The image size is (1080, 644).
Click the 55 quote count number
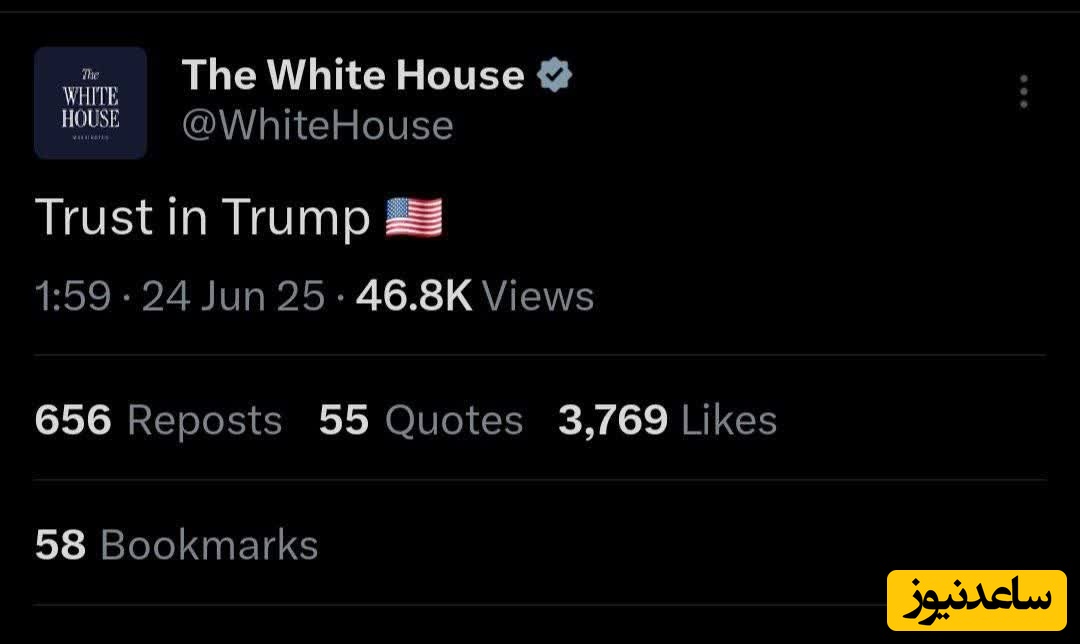[x=344, y=421]
